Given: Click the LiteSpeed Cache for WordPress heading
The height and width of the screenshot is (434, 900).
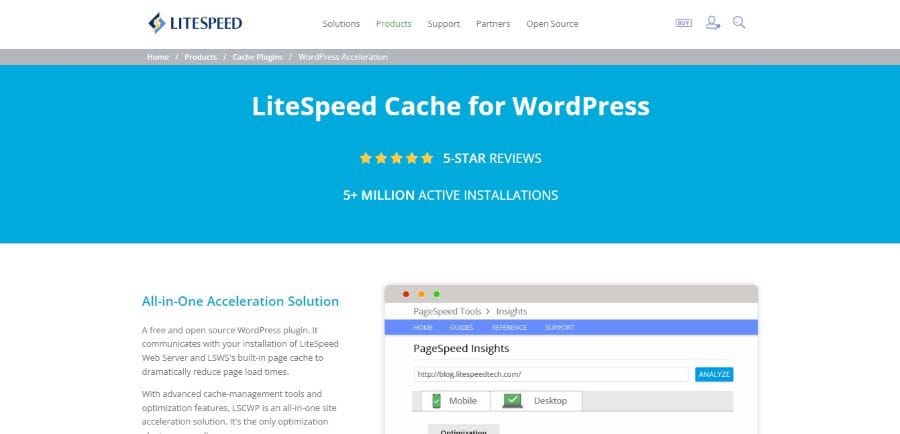Looking at the screenshot, I should (451, 106).
